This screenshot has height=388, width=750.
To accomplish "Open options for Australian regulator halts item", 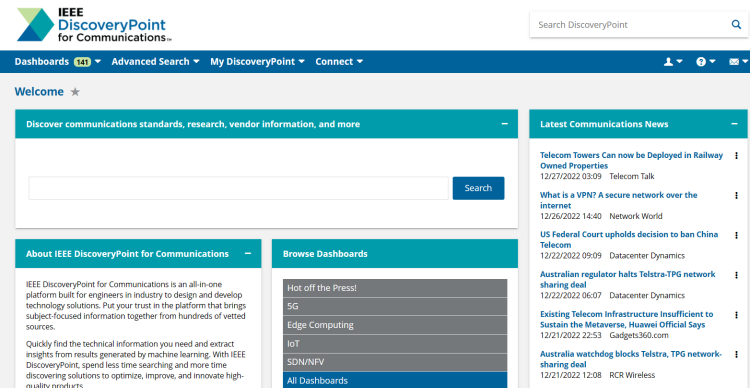I will point(737,275).
